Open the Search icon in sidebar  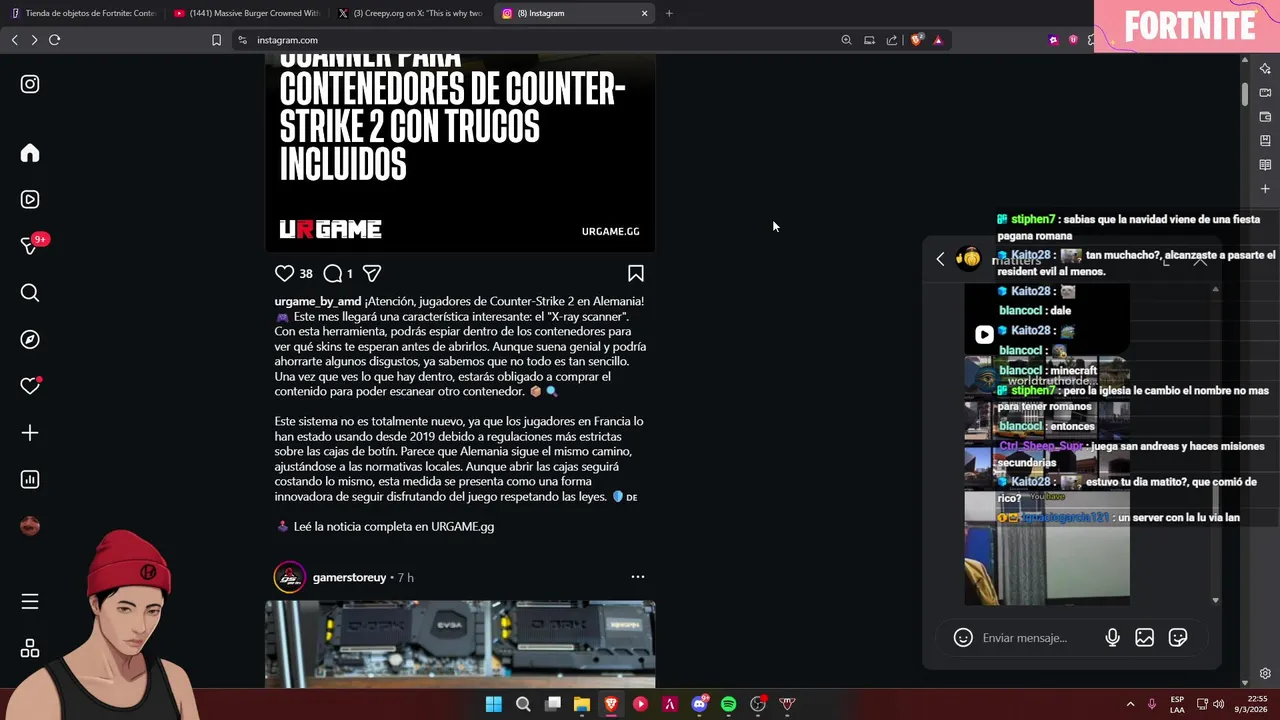click(30, 293)
